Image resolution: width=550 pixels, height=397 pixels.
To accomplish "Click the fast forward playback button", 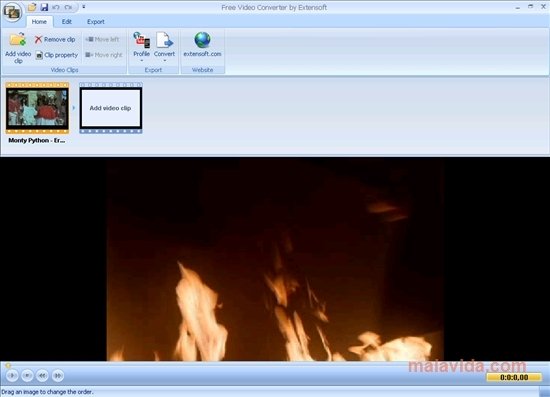I will (x=58, y=376).
